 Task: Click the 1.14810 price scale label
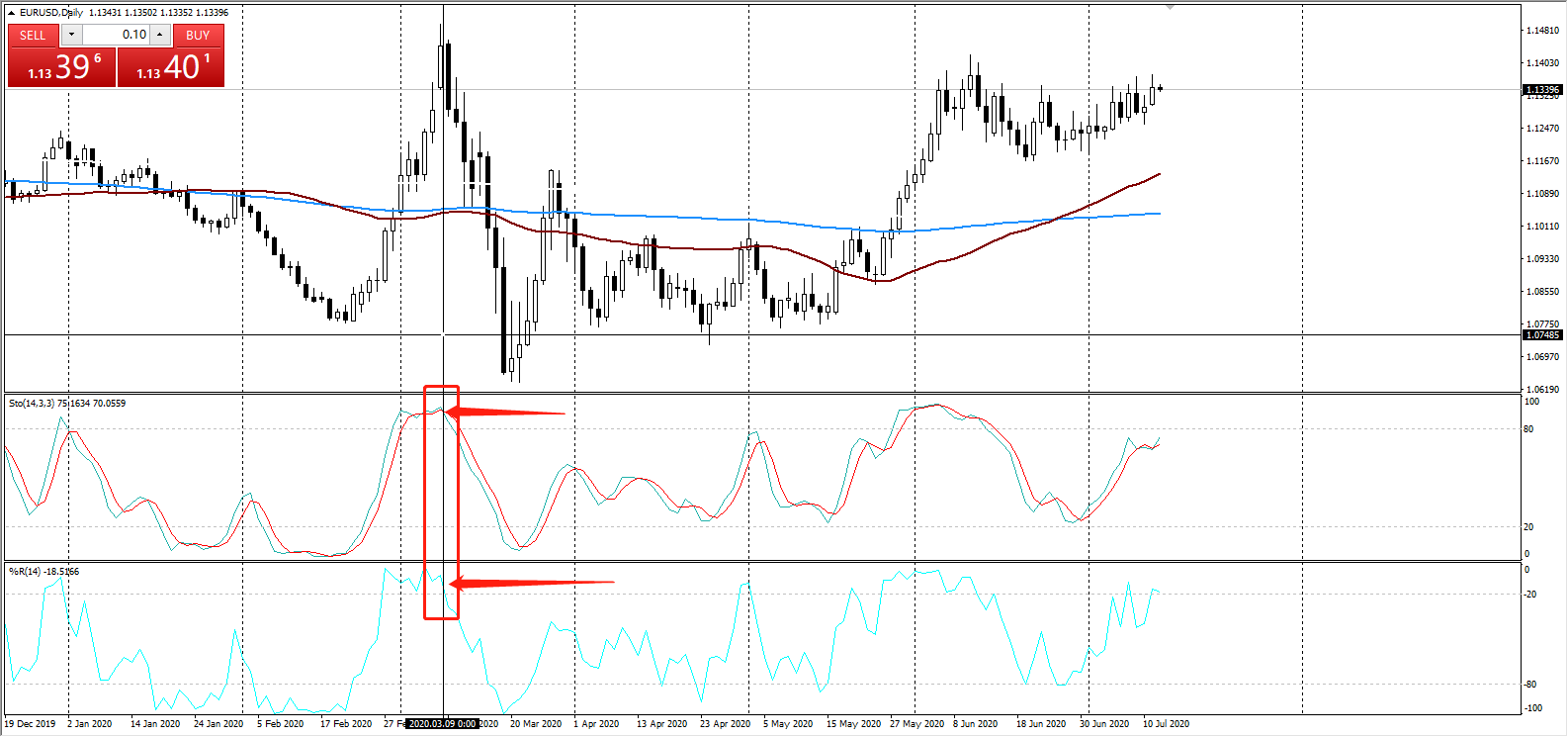[x=1542, y=31]
